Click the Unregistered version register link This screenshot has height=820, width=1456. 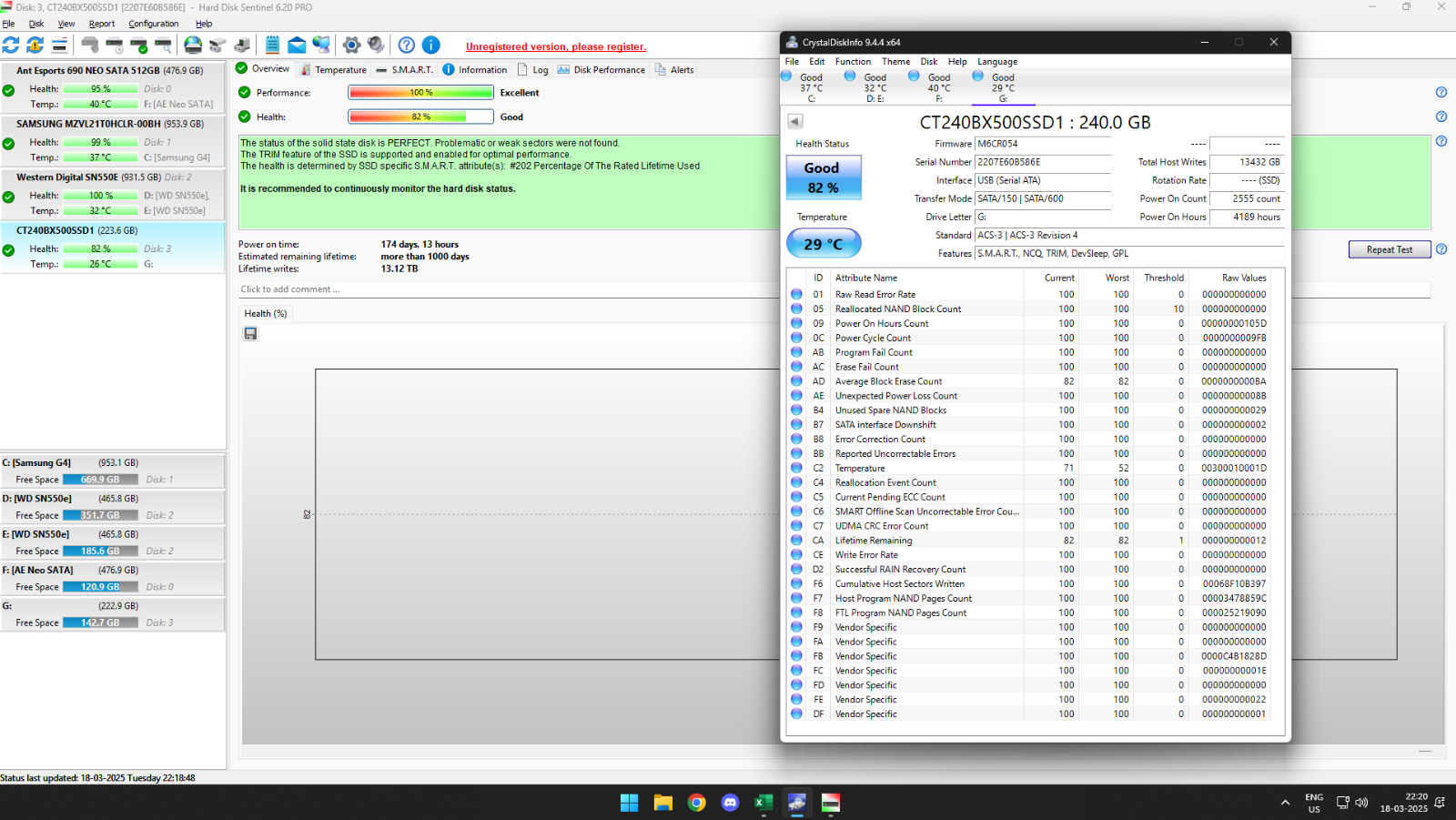[555, 46]
